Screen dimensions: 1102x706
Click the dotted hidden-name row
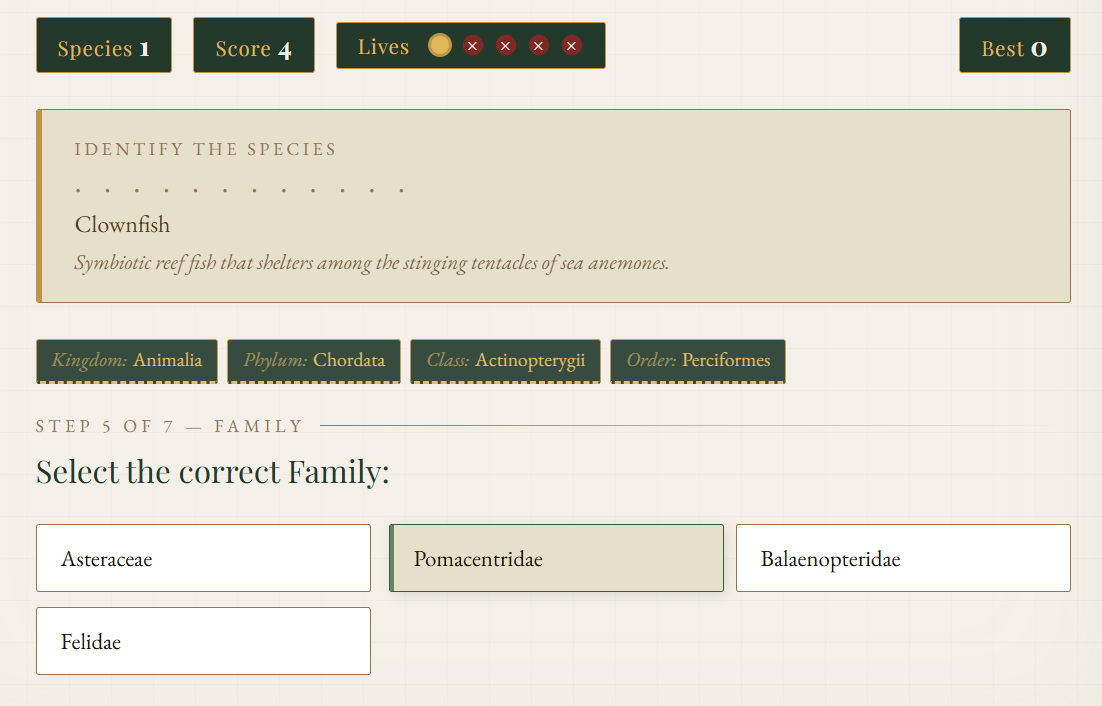[x=240, y=189]
